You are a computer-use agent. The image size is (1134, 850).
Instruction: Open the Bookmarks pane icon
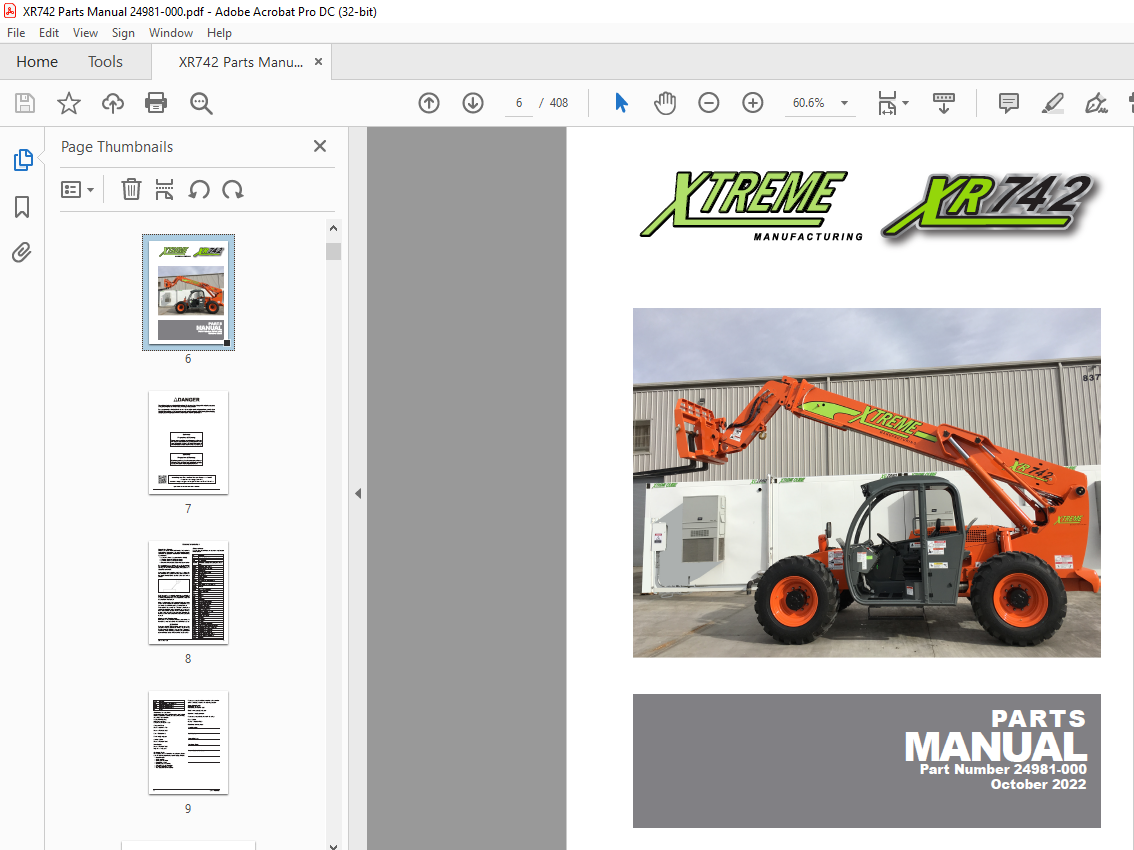pyautogui.click(x=22, y=207)
